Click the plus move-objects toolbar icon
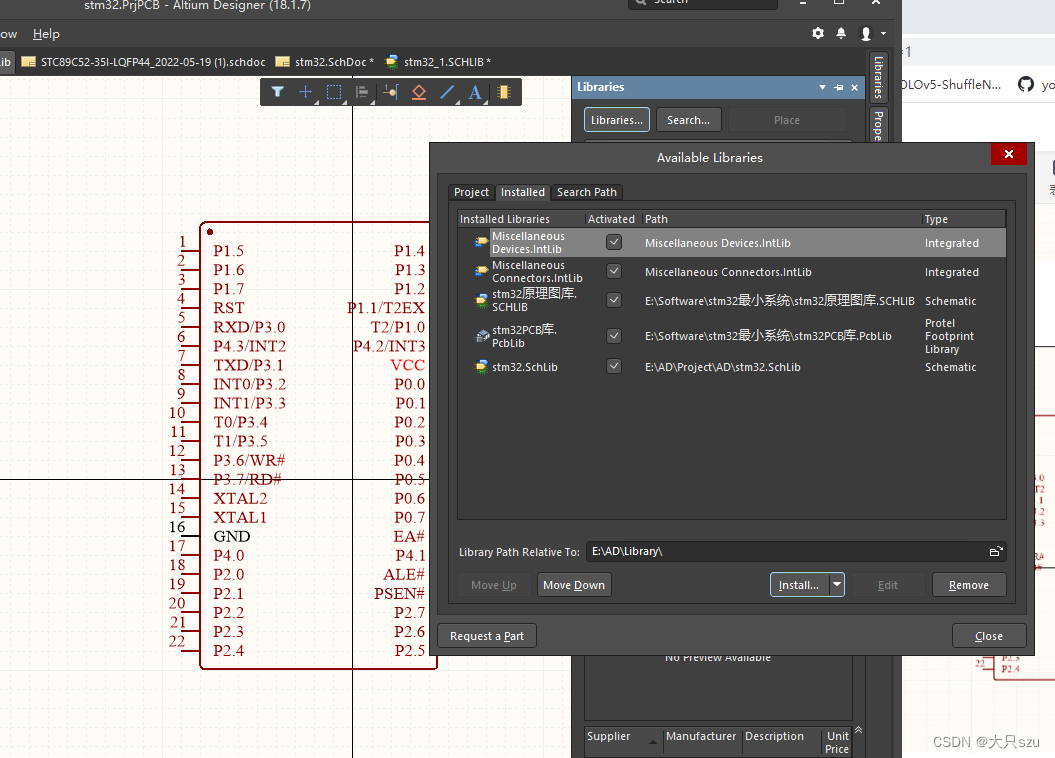Viewport: 1055px width, 758px height. tap(305, 92)
